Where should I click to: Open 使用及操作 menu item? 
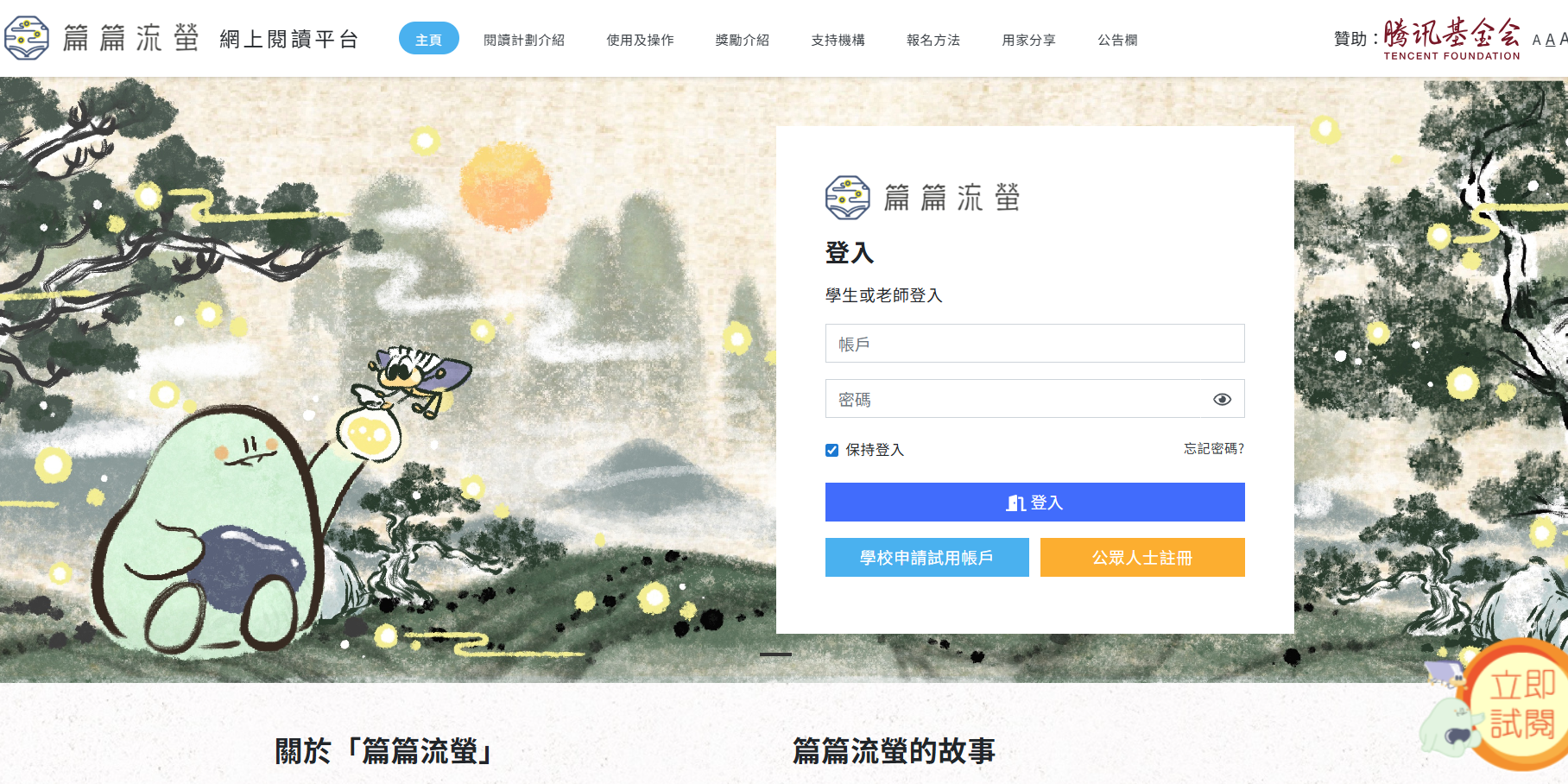tap(640, 40)
